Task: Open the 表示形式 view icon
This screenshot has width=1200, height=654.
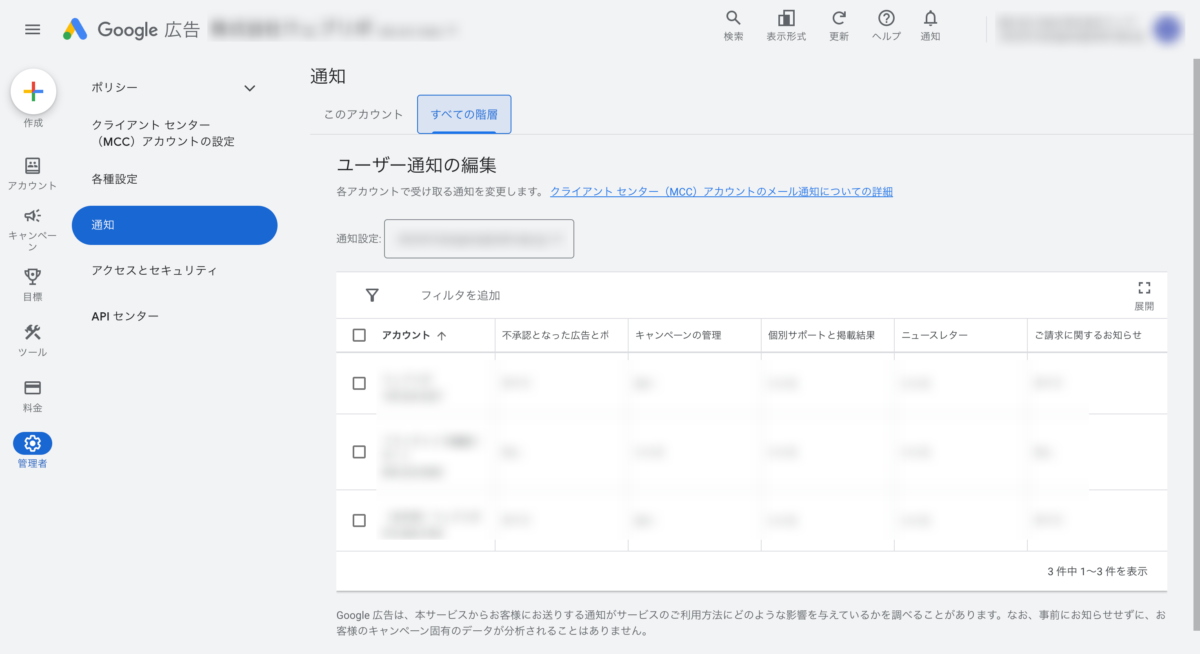Action: click(786, 19)
